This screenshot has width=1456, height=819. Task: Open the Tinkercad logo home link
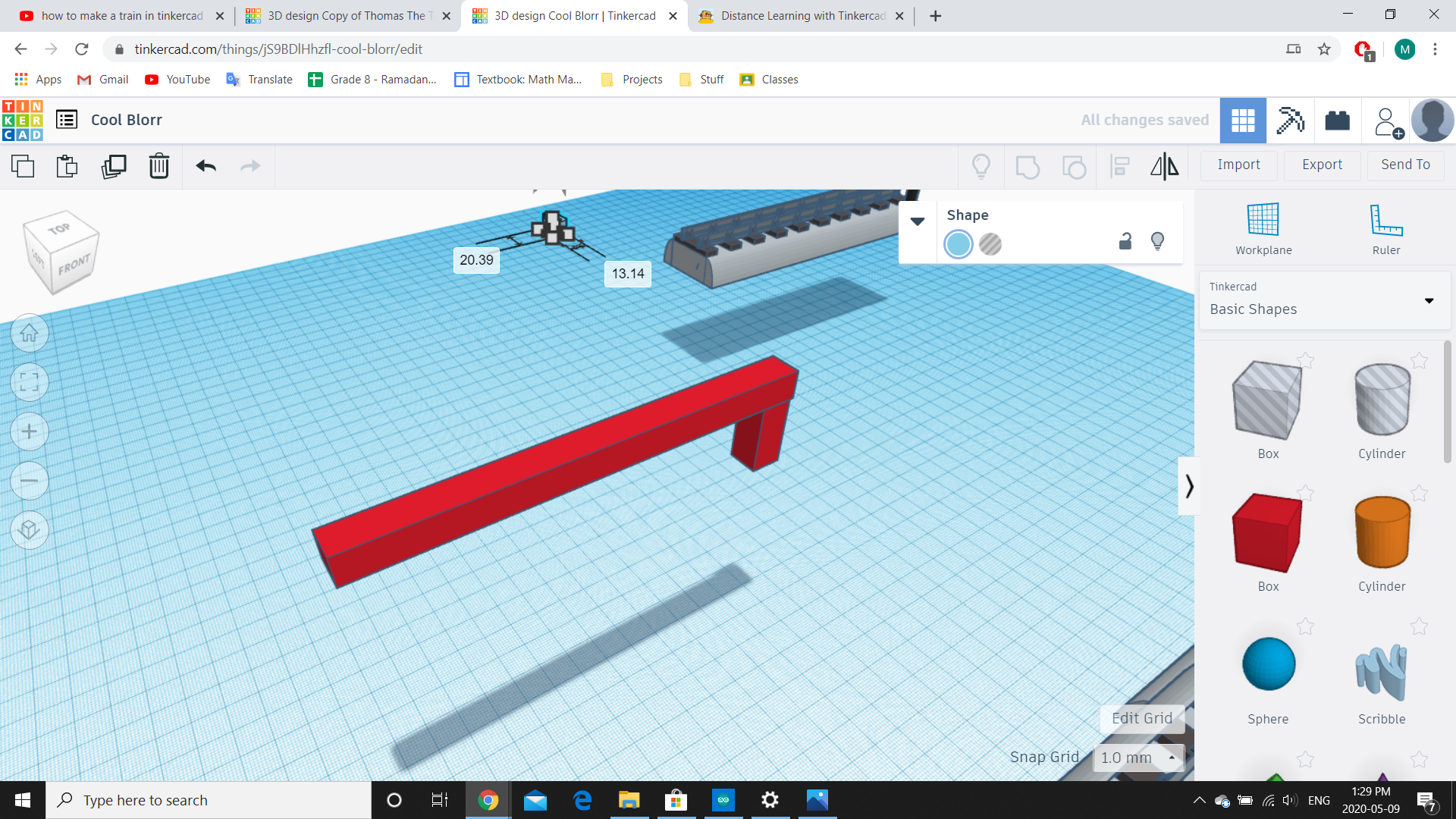tap(22, 120)
